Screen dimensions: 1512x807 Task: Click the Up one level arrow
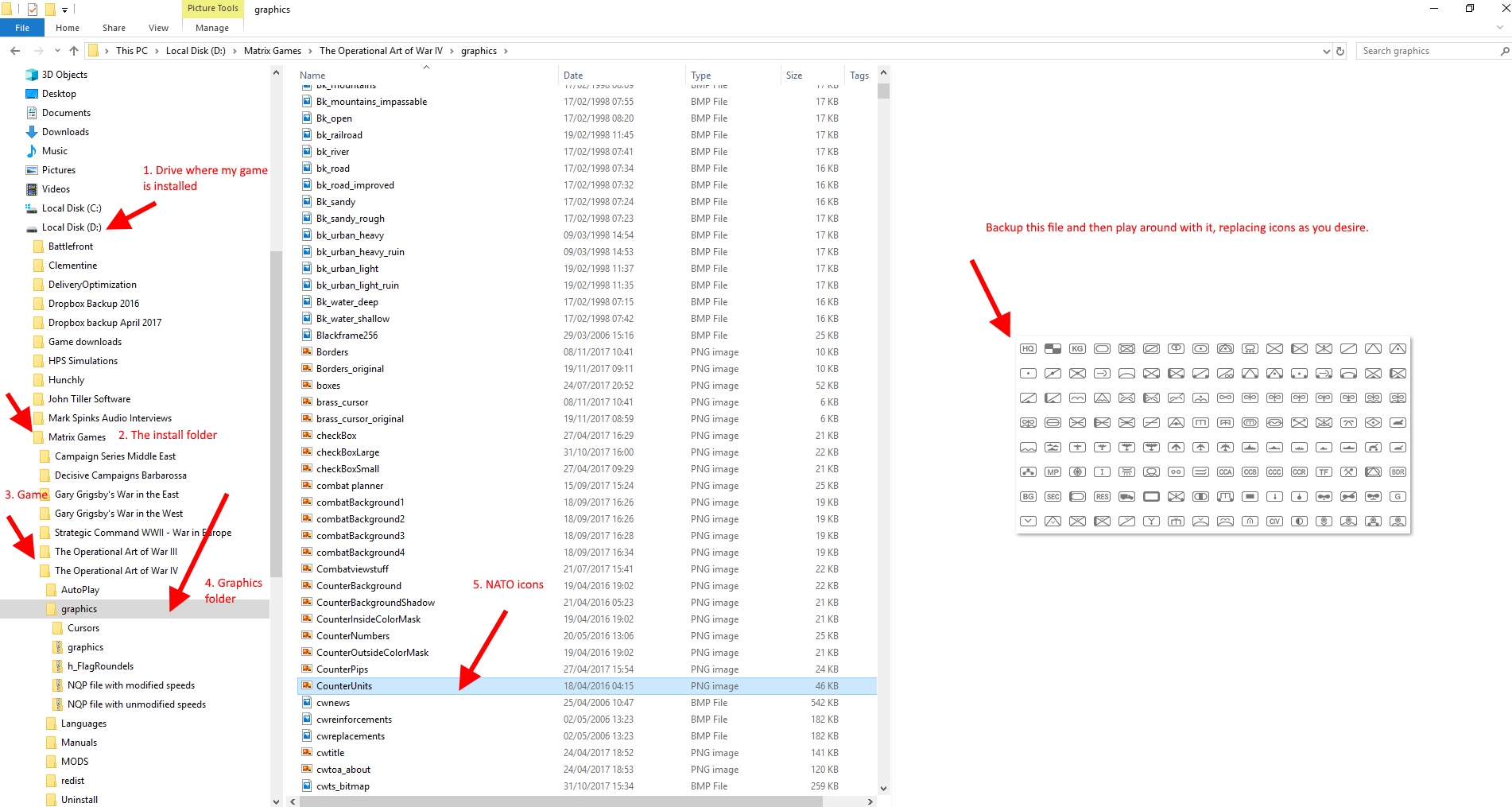(74, 51)
